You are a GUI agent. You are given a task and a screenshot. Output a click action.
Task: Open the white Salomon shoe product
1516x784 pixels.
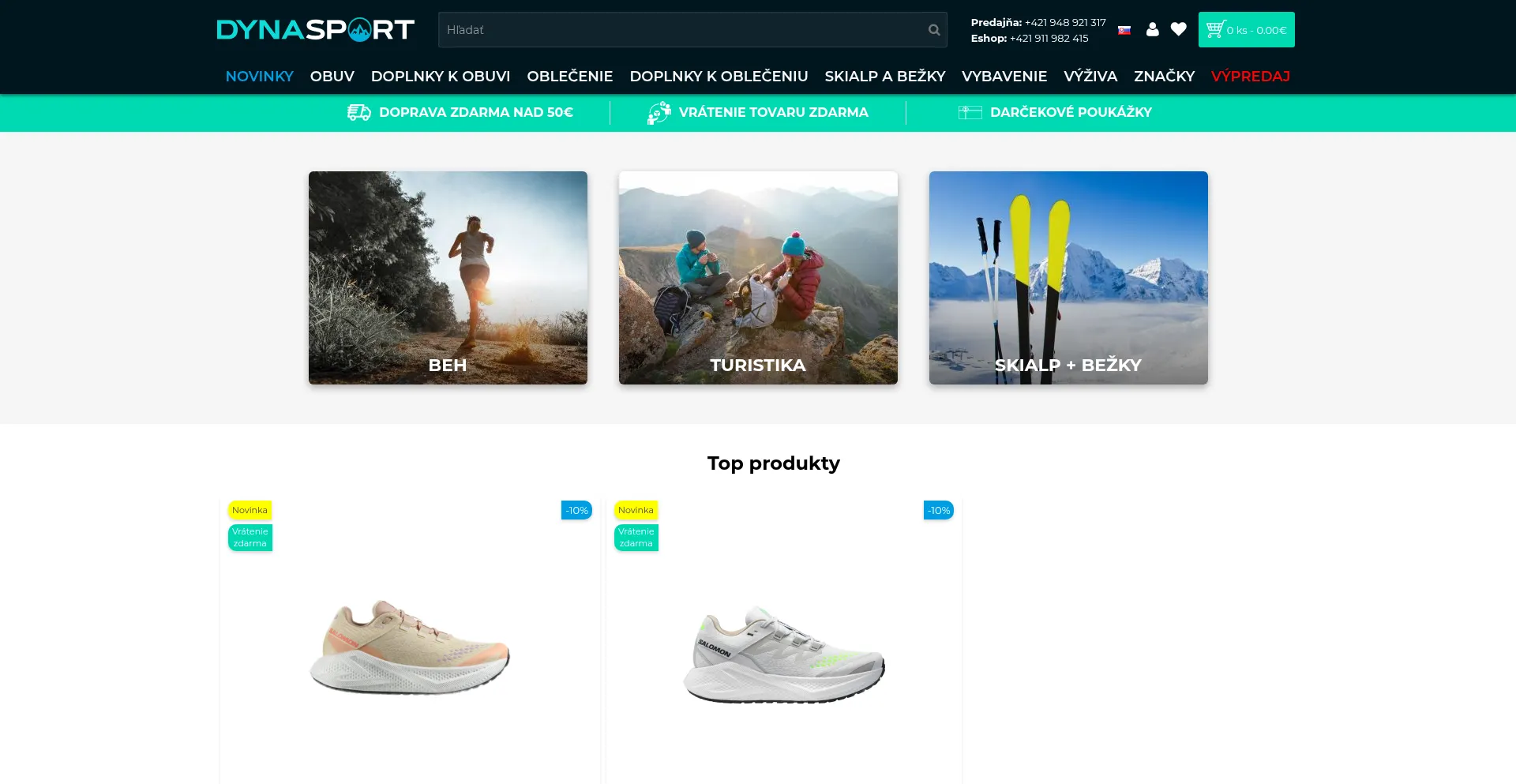click(x=784, y=655)
